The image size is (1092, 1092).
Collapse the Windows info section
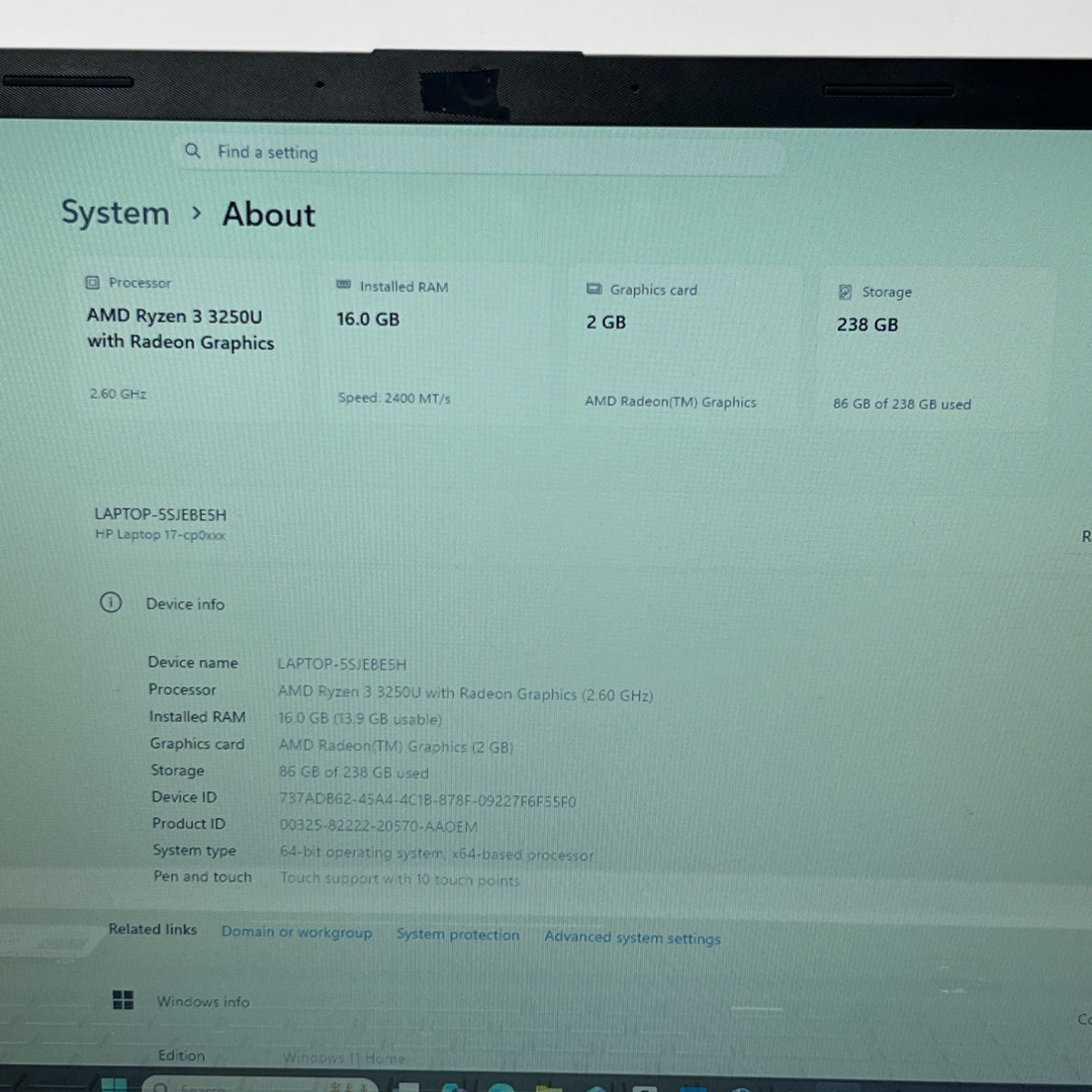tap(203, 1001)
